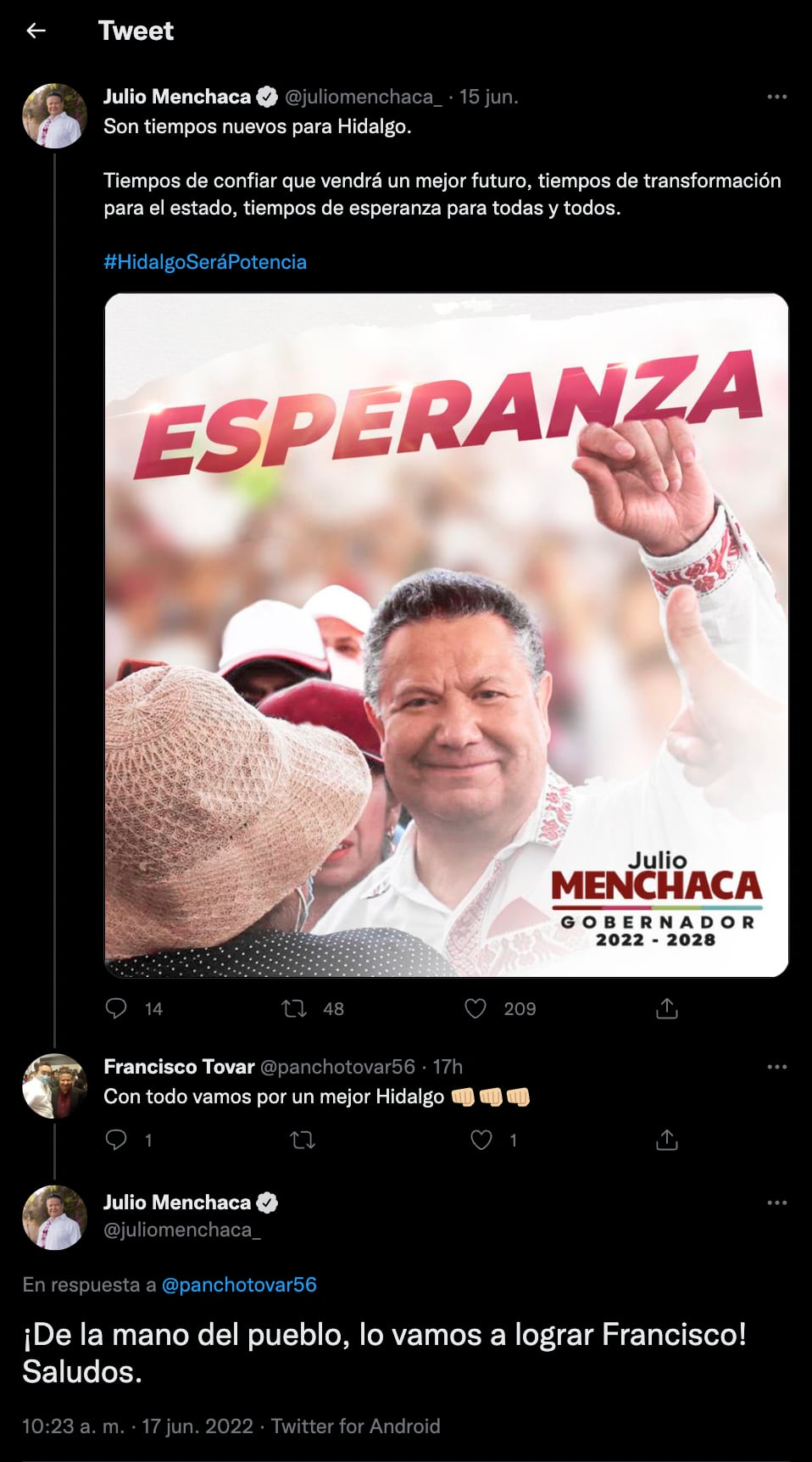
Task: Like the tweet with 209 likes
Action: 476,1007
